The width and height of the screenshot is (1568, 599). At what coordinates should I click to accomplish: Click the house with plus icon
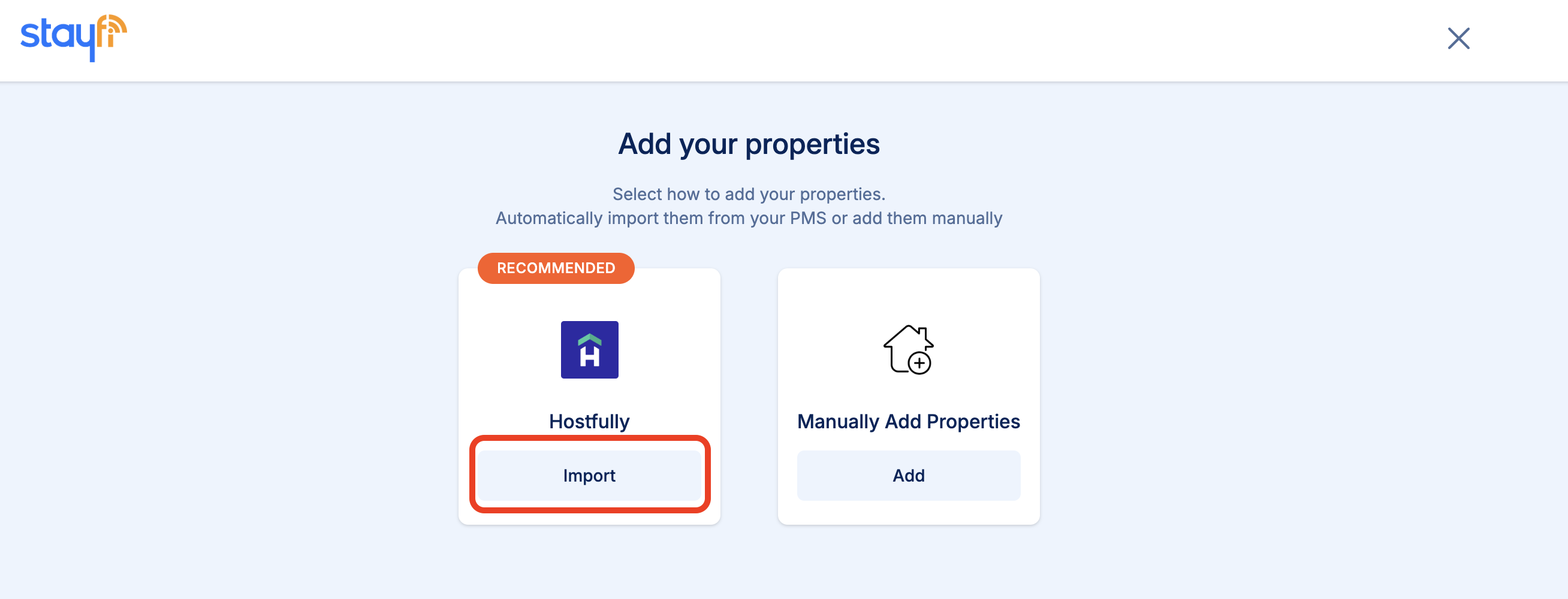tap(907, 350)
